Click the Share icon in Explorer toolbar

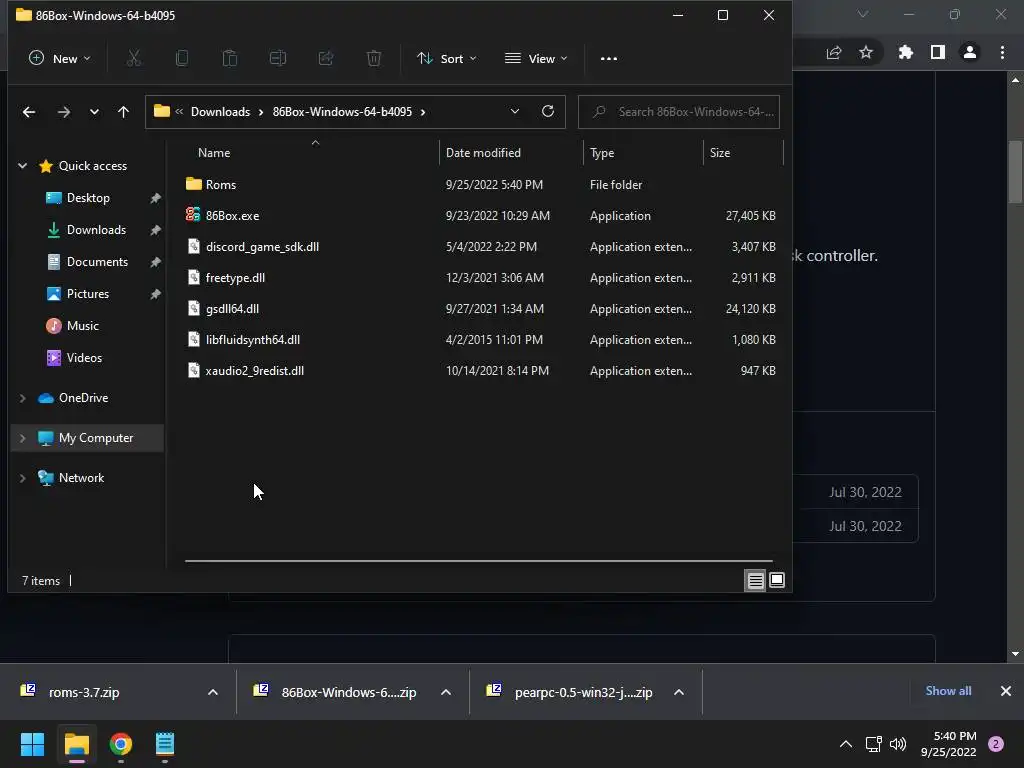(326, 58)
